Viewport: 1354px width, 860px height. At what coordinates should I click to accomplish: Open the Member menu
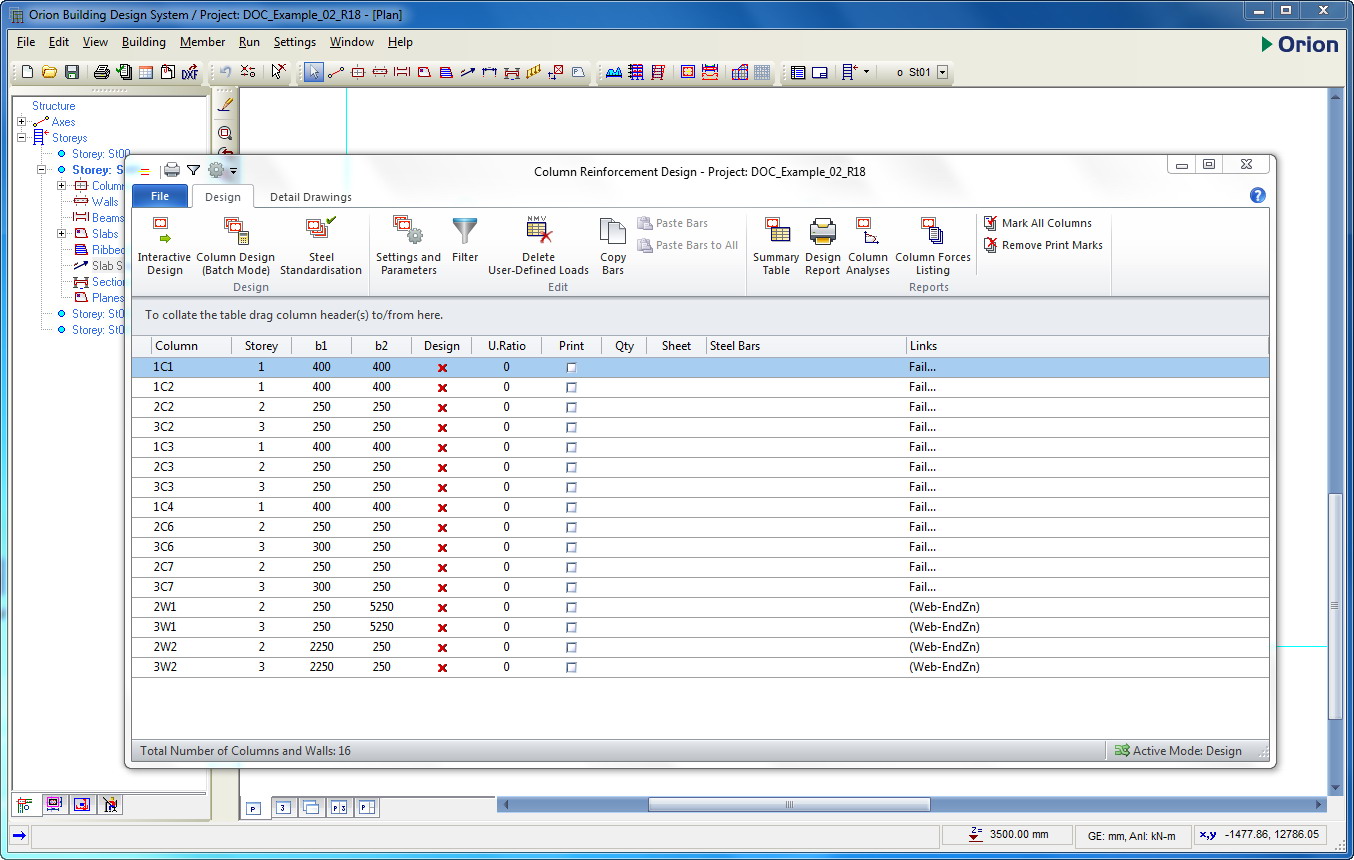(203, 42)
